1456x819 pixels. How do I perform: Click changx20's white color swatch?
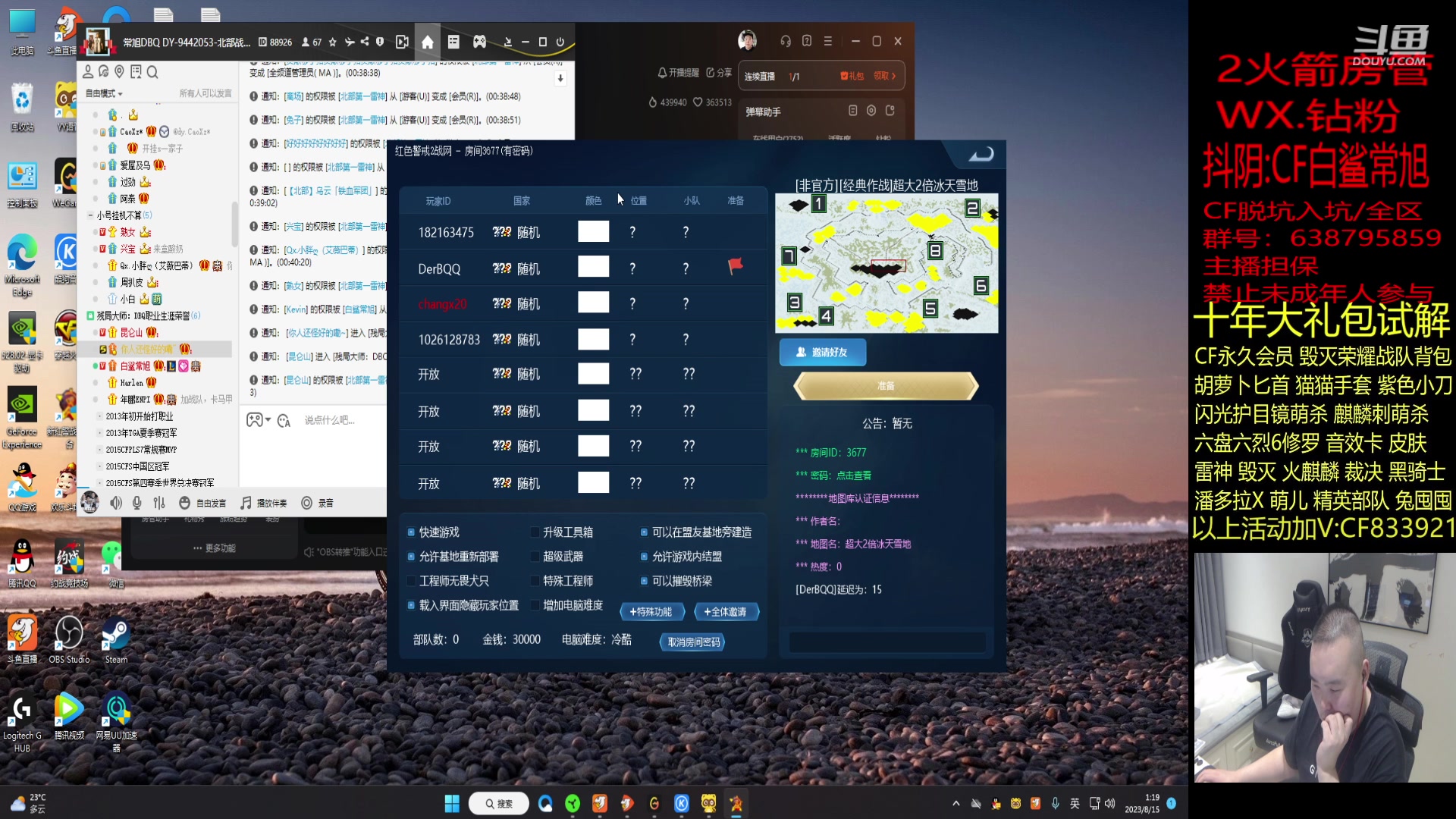coord(594,303)
